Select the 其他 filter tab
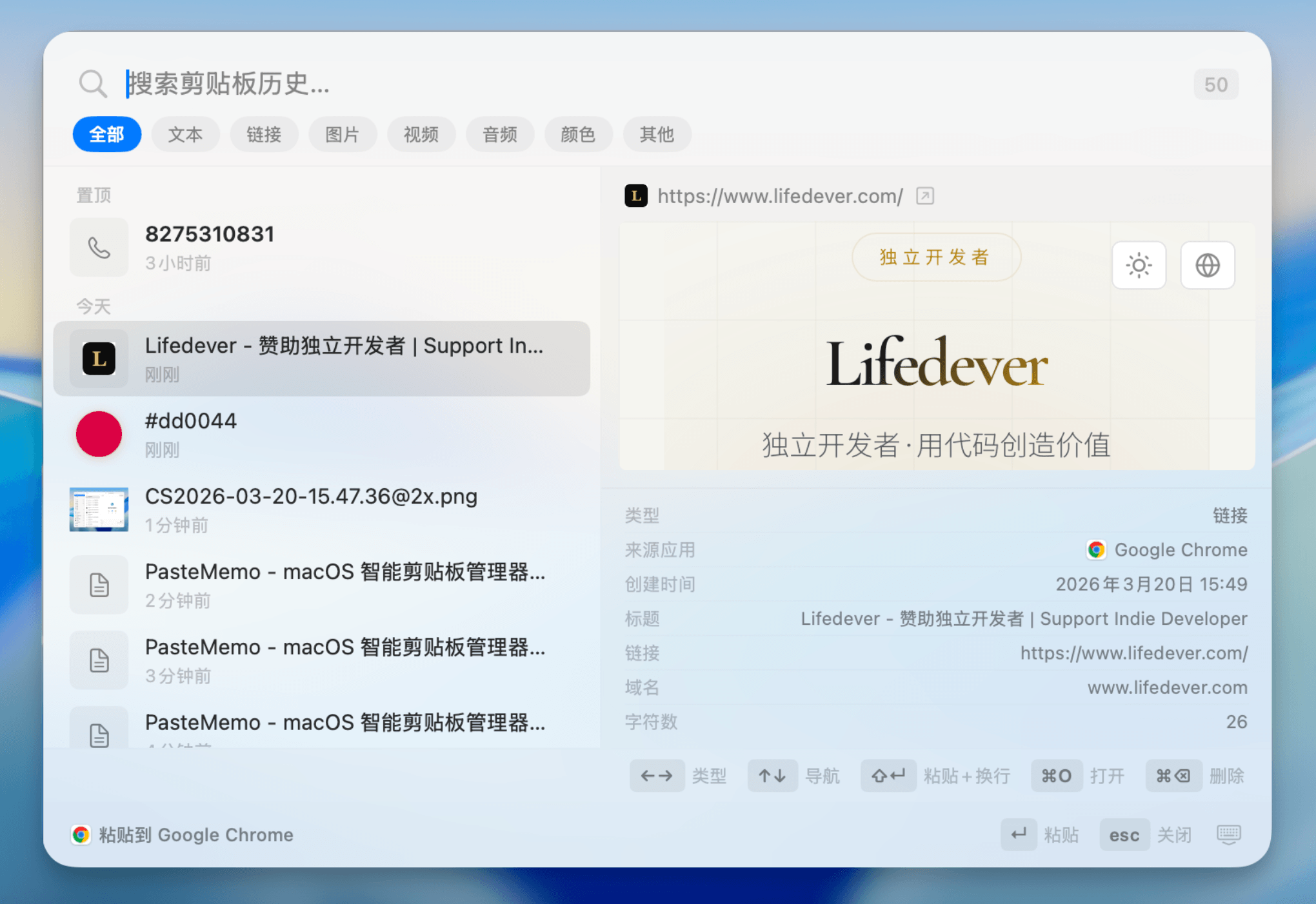Screen dimensions: 1316x904 [x=657, y=134]
